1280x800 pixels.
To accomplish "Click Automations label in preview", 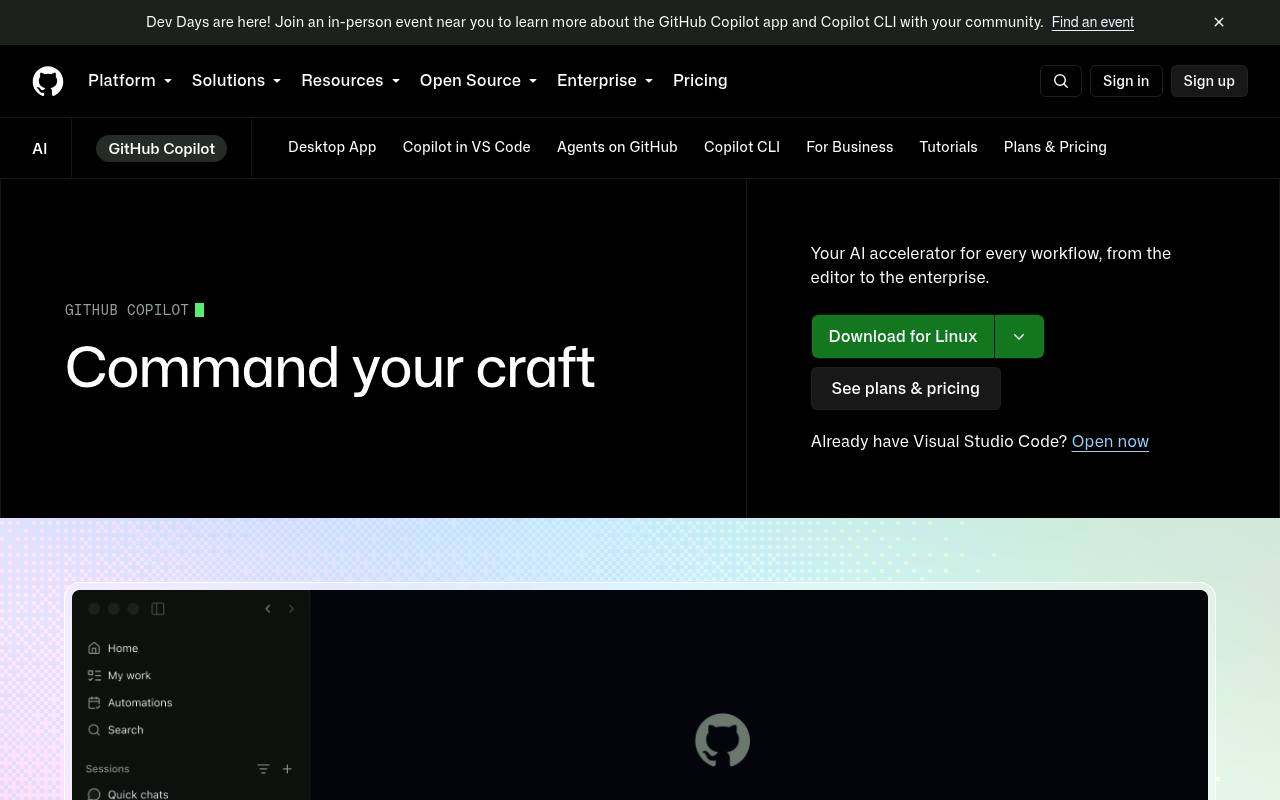I will (140, 702).
